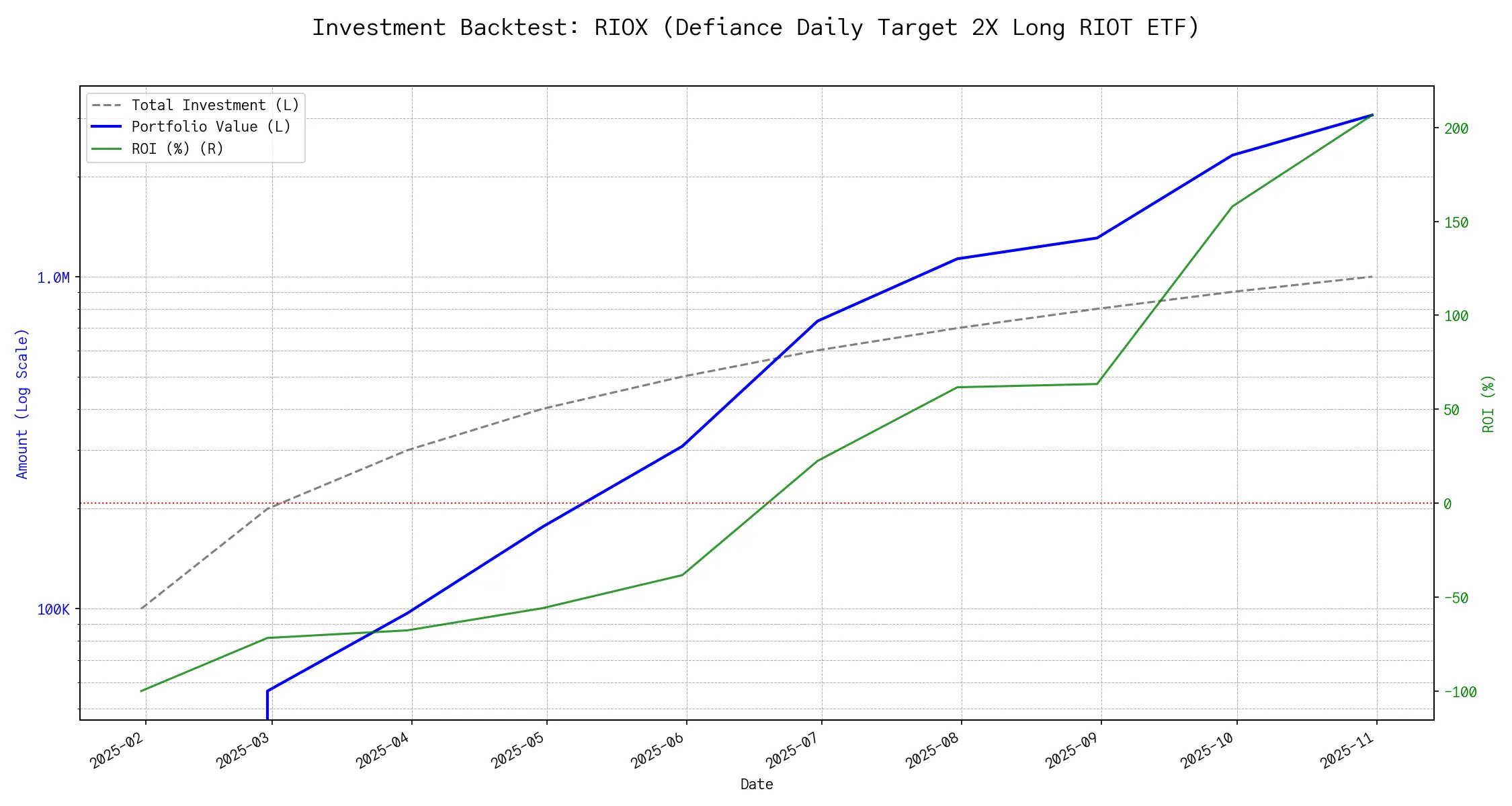Click the Total Investment legend entry

(215, 105)
